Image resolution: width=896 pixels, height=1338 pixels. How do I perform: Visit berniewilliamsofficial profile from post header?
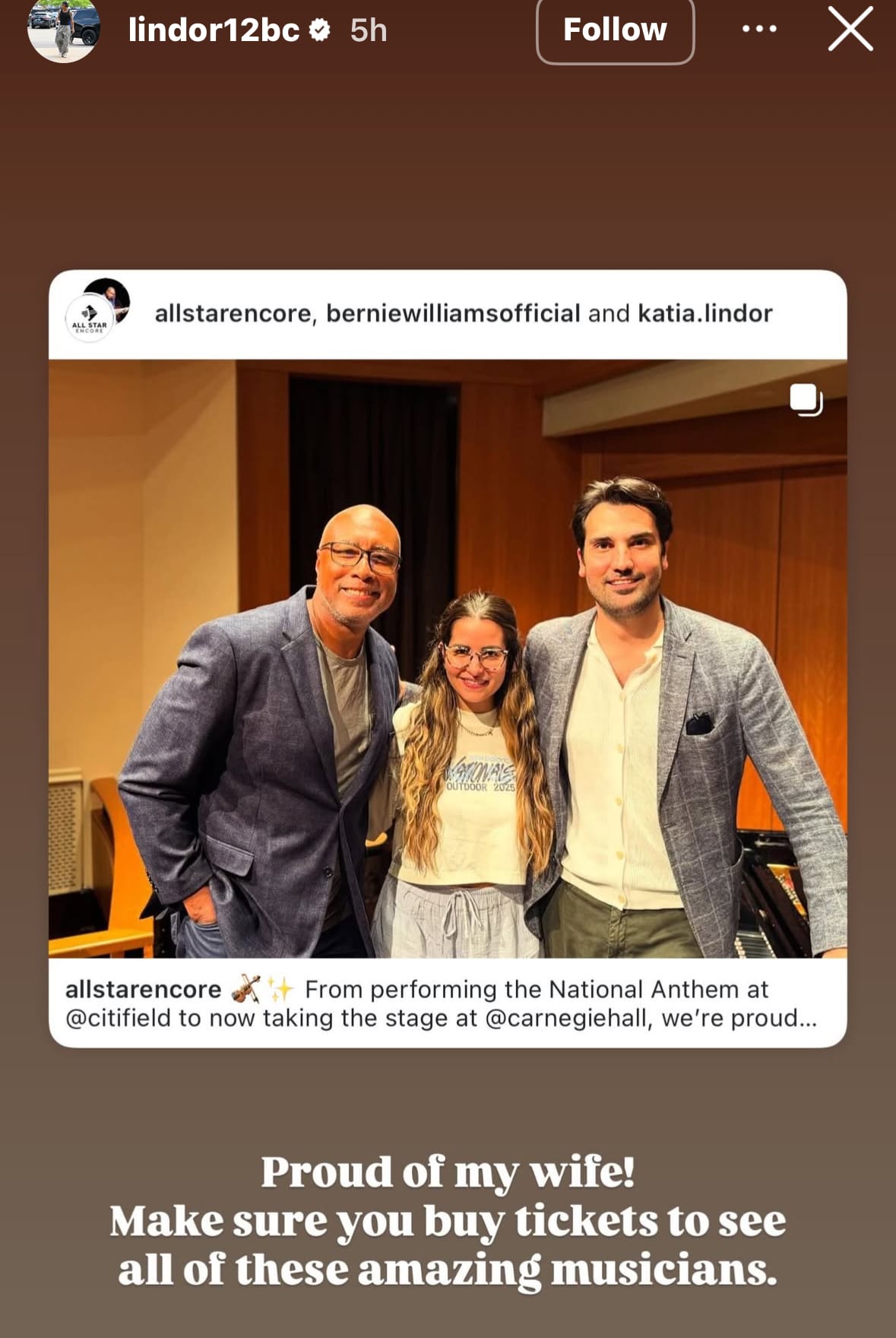coord(453,313)
